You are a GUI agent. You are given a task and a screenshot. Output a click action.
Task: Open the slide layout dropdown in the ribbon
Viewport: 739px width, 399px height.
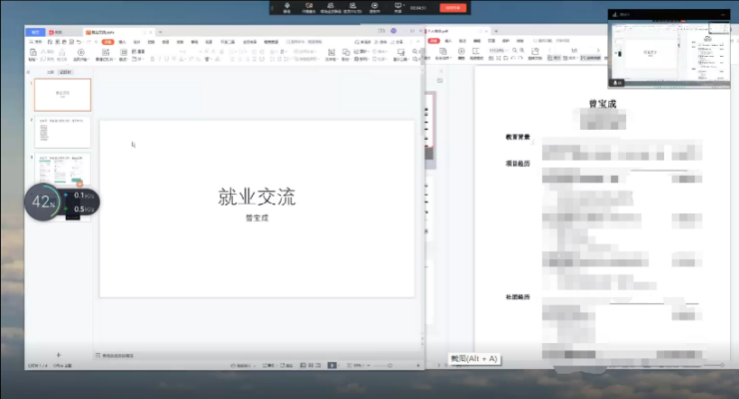coord(123,55)
